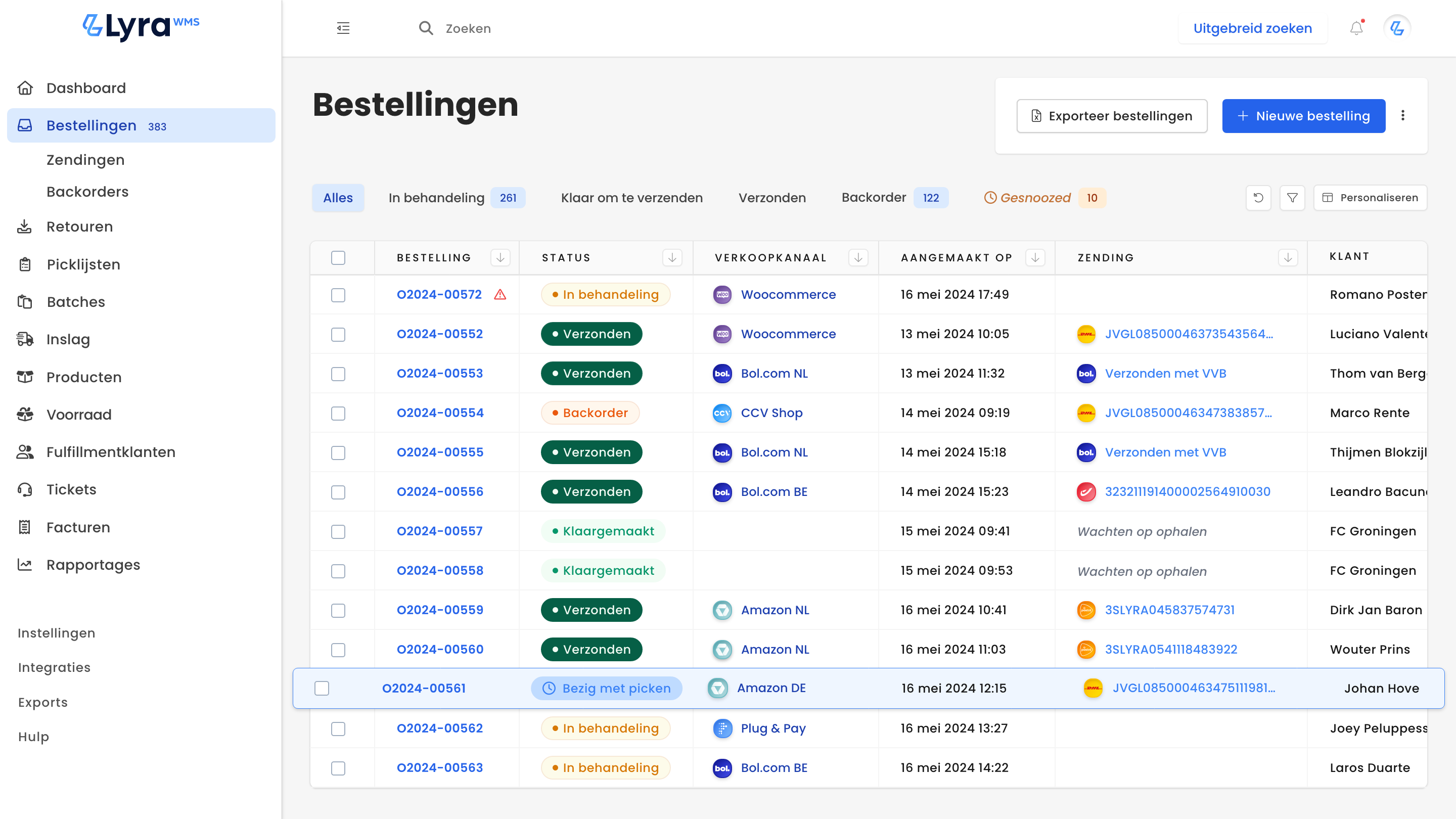Click the Nieuwe bestelling button
This screenshot has height=819, width=1456.
[1303, 116]
